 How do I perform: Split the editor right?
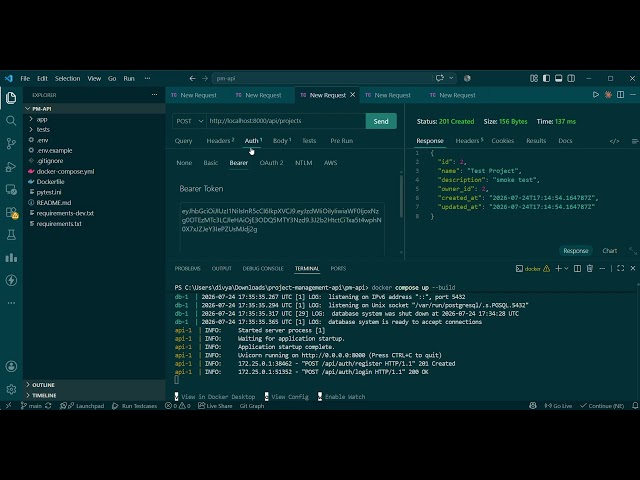[x=620, y=95]
